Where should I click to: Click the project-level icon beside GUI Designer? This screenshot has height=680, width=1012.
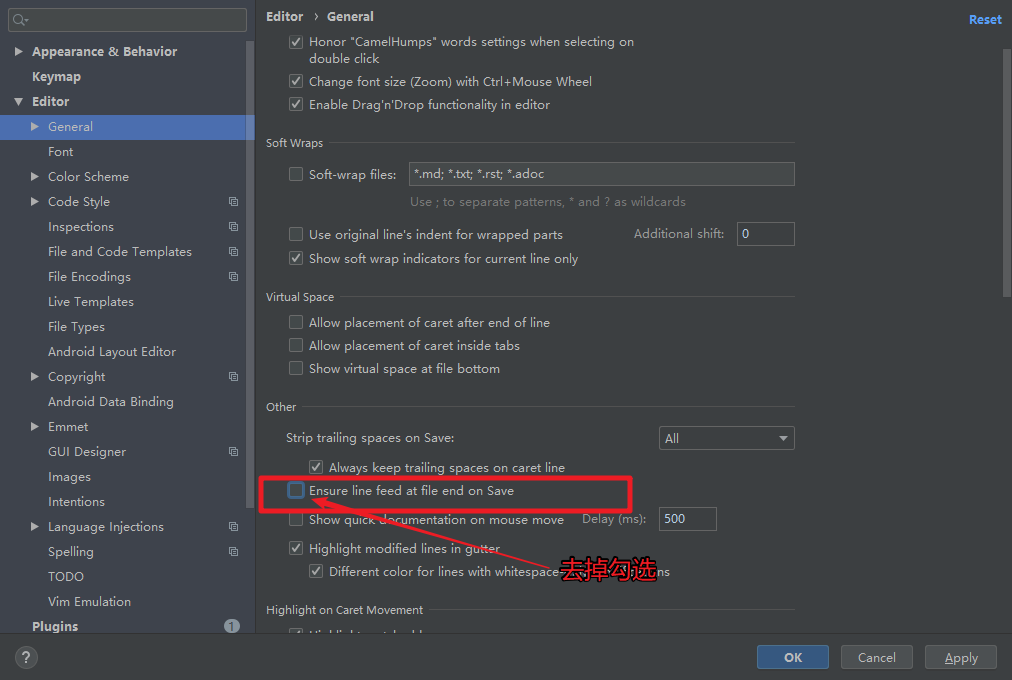pos(234,452)
